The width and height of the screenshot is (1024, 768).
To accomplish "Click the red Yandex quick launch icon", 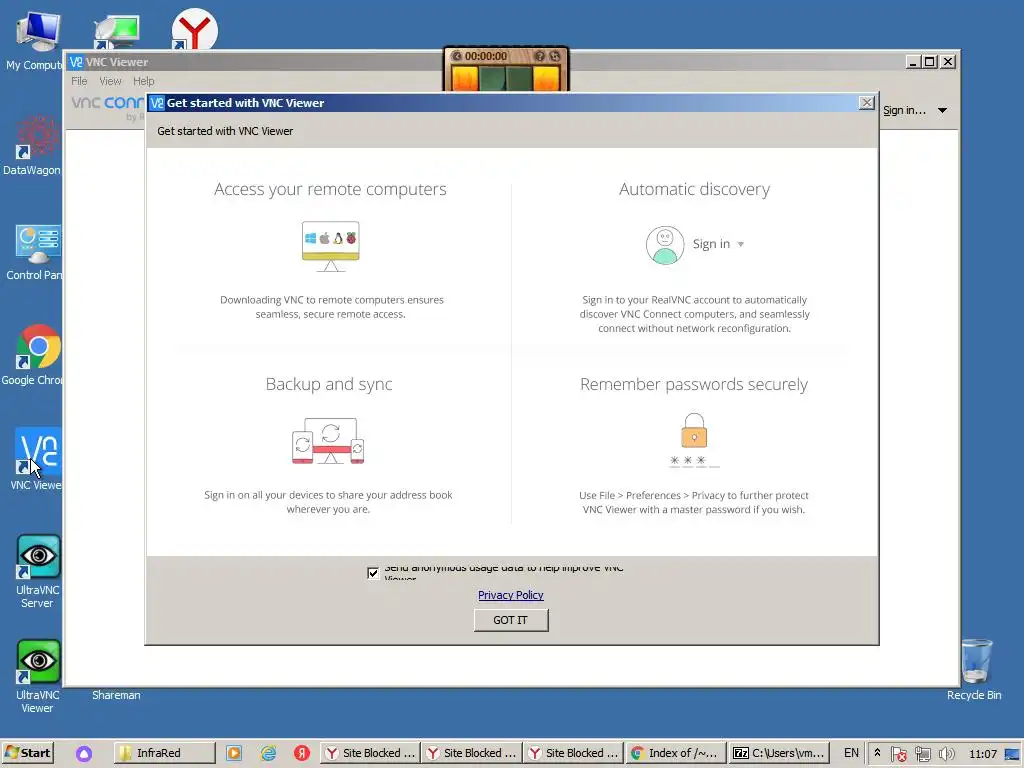I will 302,754.
